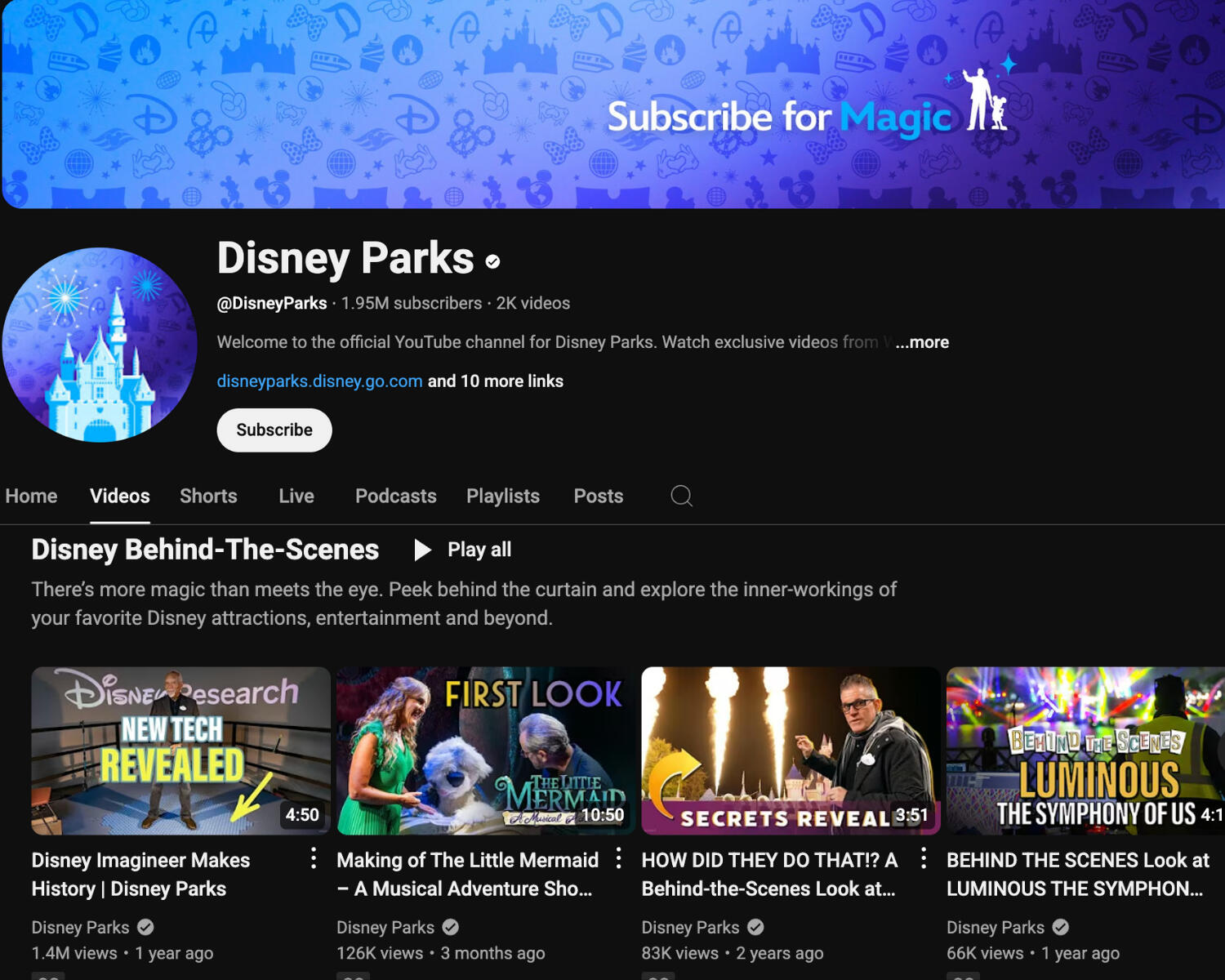Show the 10 more links list
1225x980 pixels.
pyautogui.click(x=495, y=381)
